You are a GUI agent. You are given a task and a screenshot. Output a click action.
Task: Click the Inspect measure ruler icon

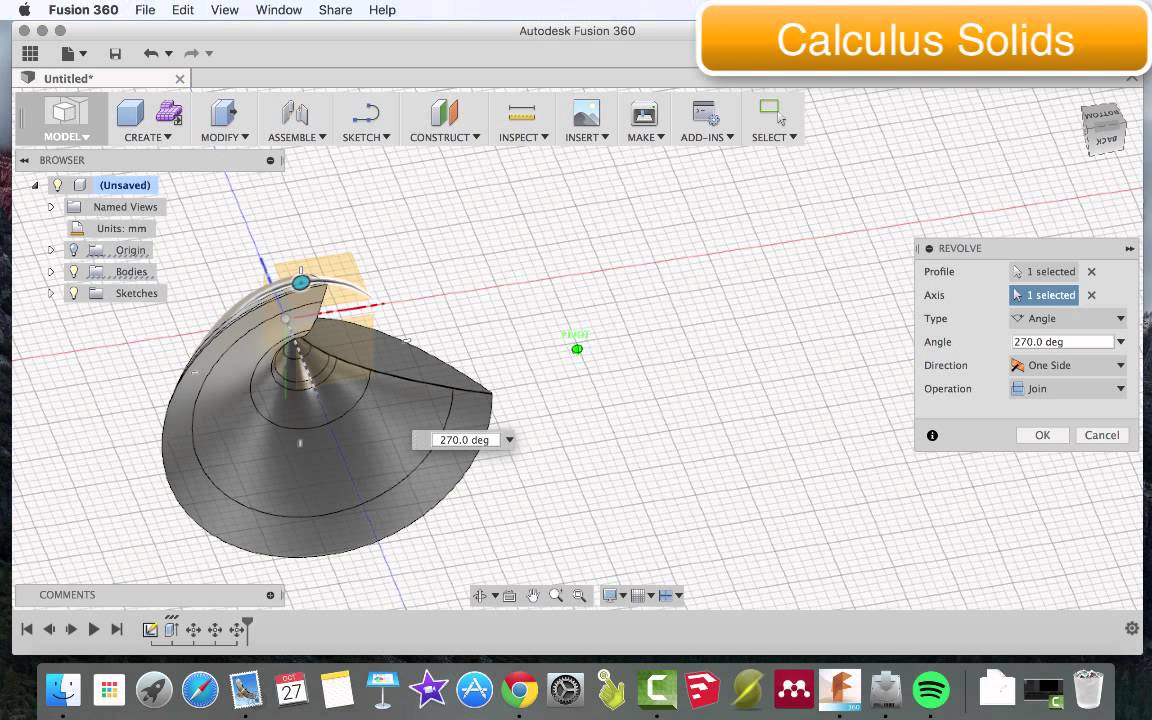522,113
